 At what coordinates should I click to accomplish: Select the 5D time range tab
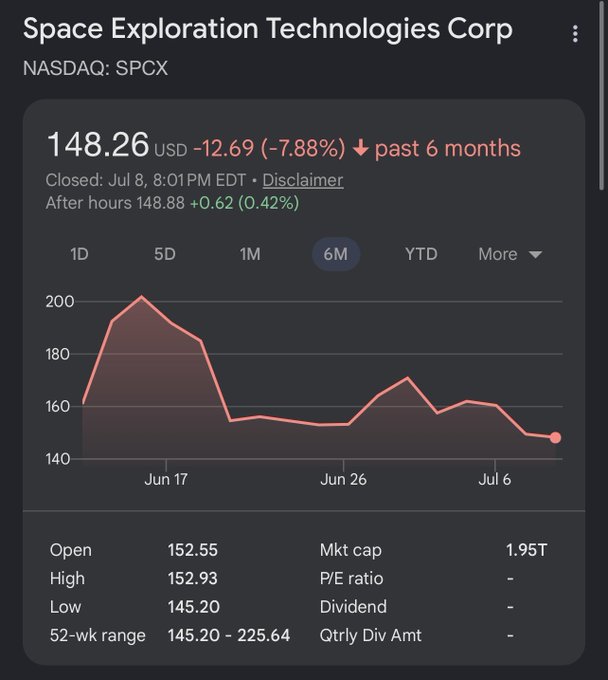tap(165, 254)
